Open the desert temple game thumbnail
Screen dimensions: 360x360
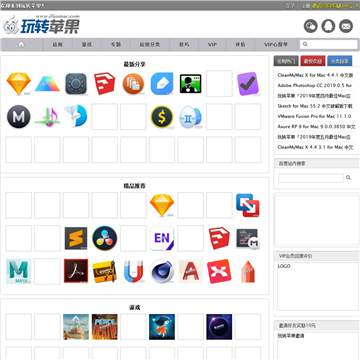(76, 327)
